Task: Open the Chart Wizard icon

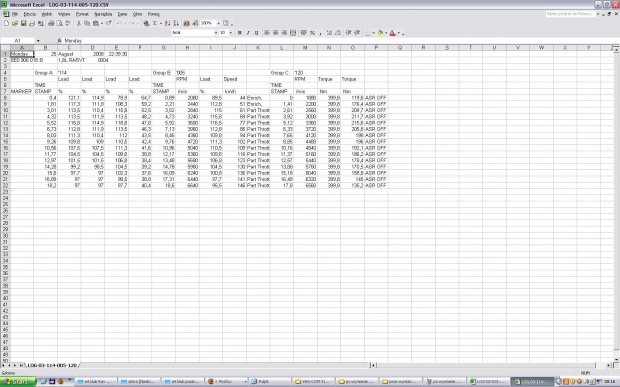Action: (187, 23)
